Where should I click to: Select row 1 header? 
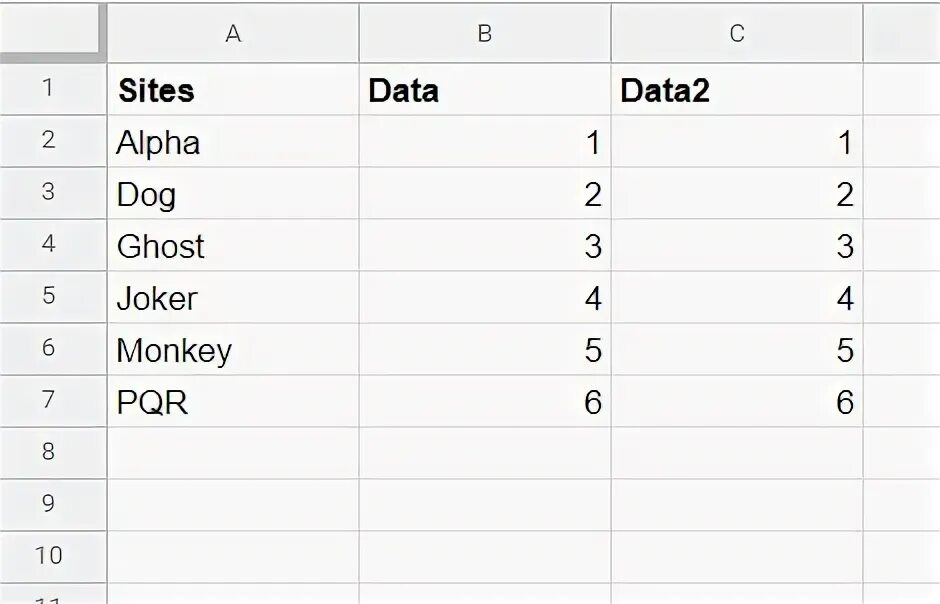48,89
